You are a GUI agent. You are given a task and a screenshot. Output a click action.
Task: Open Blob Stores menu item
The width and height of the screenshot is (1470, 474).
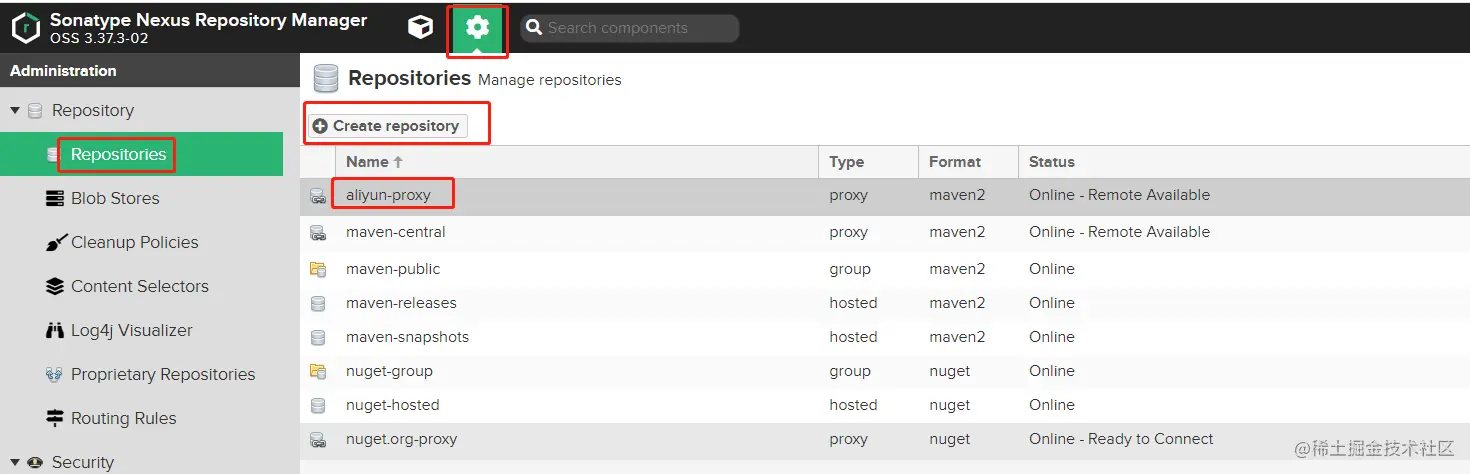click(115, 198)
